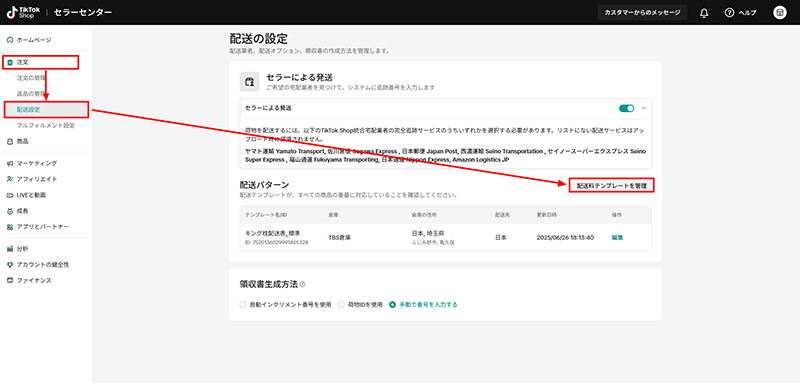This screenshot has height=383, width=800.
Task: Click the 注文 orders icon
Action: (x=10, y=62)
